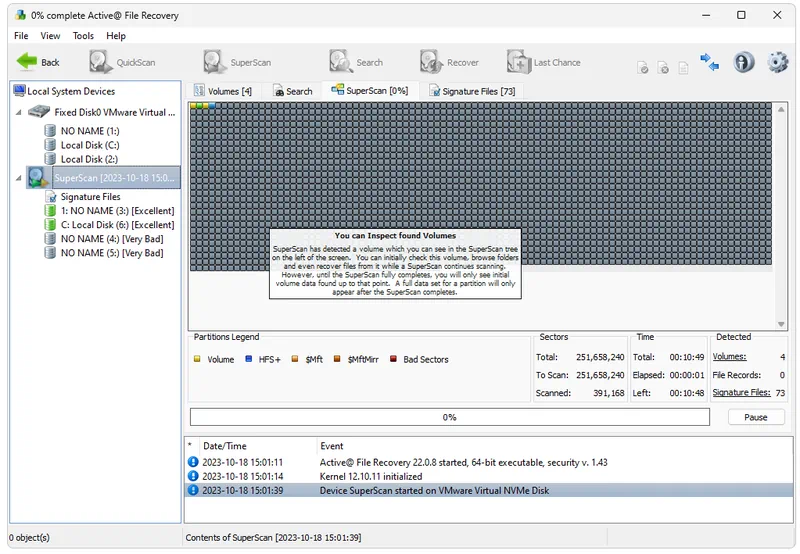Click the 0% scan progress bar
Image resolution: width=800 pixels, height=554 pixels.
[x=449, y=417]
